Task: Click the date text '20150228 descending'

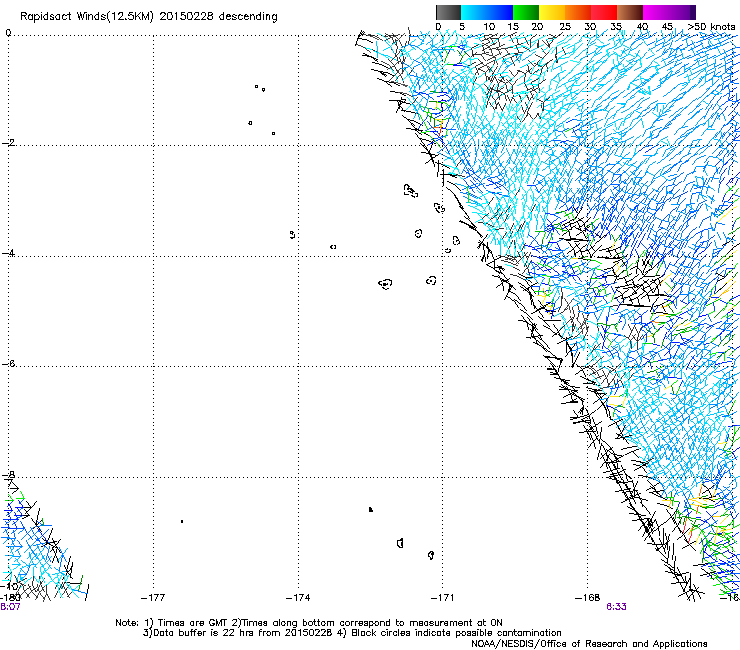Action: click(219, 16)
